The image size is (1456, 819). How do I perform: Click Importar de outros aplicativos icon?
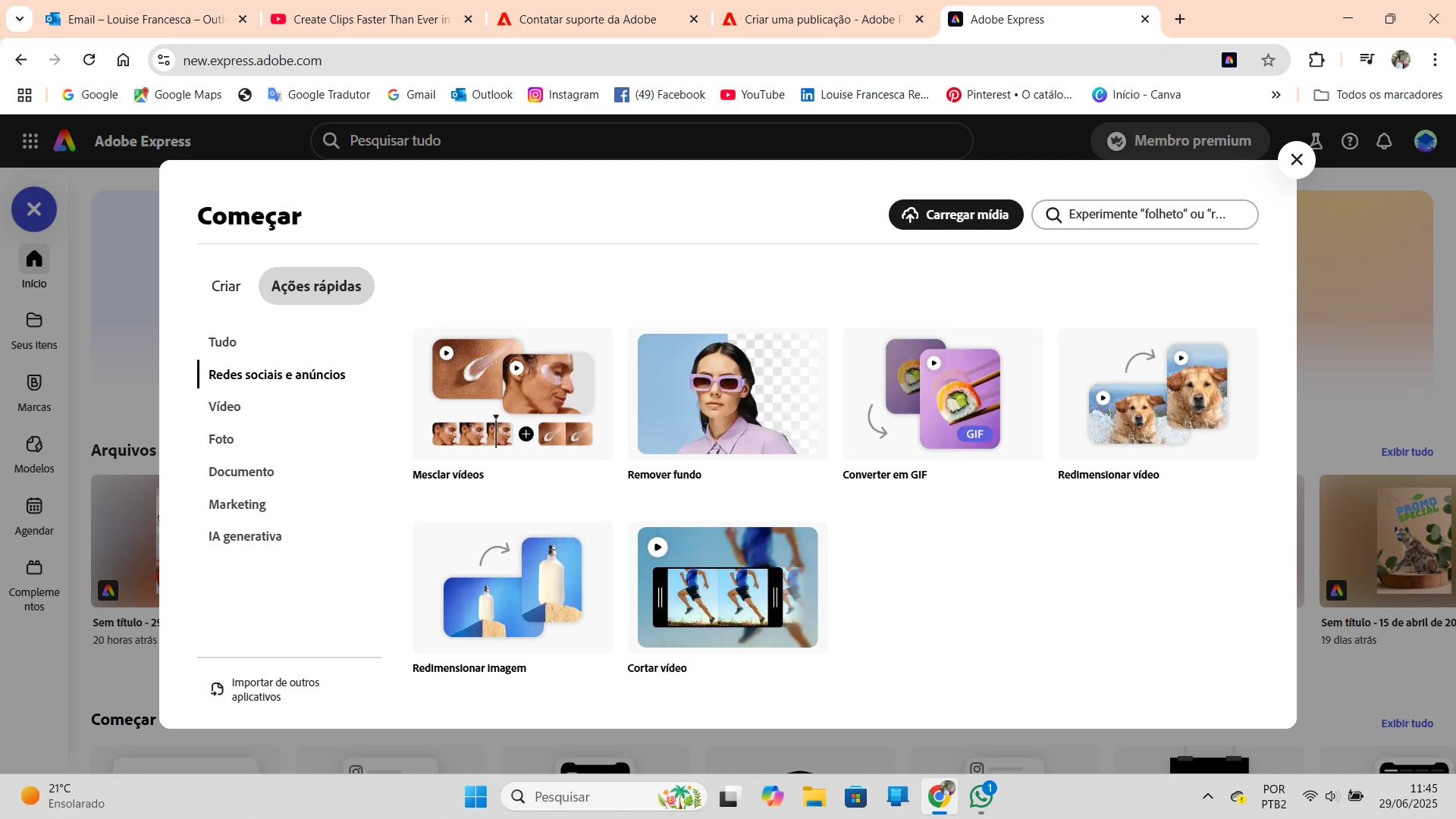pyautogui.click(x=218, y=689)
